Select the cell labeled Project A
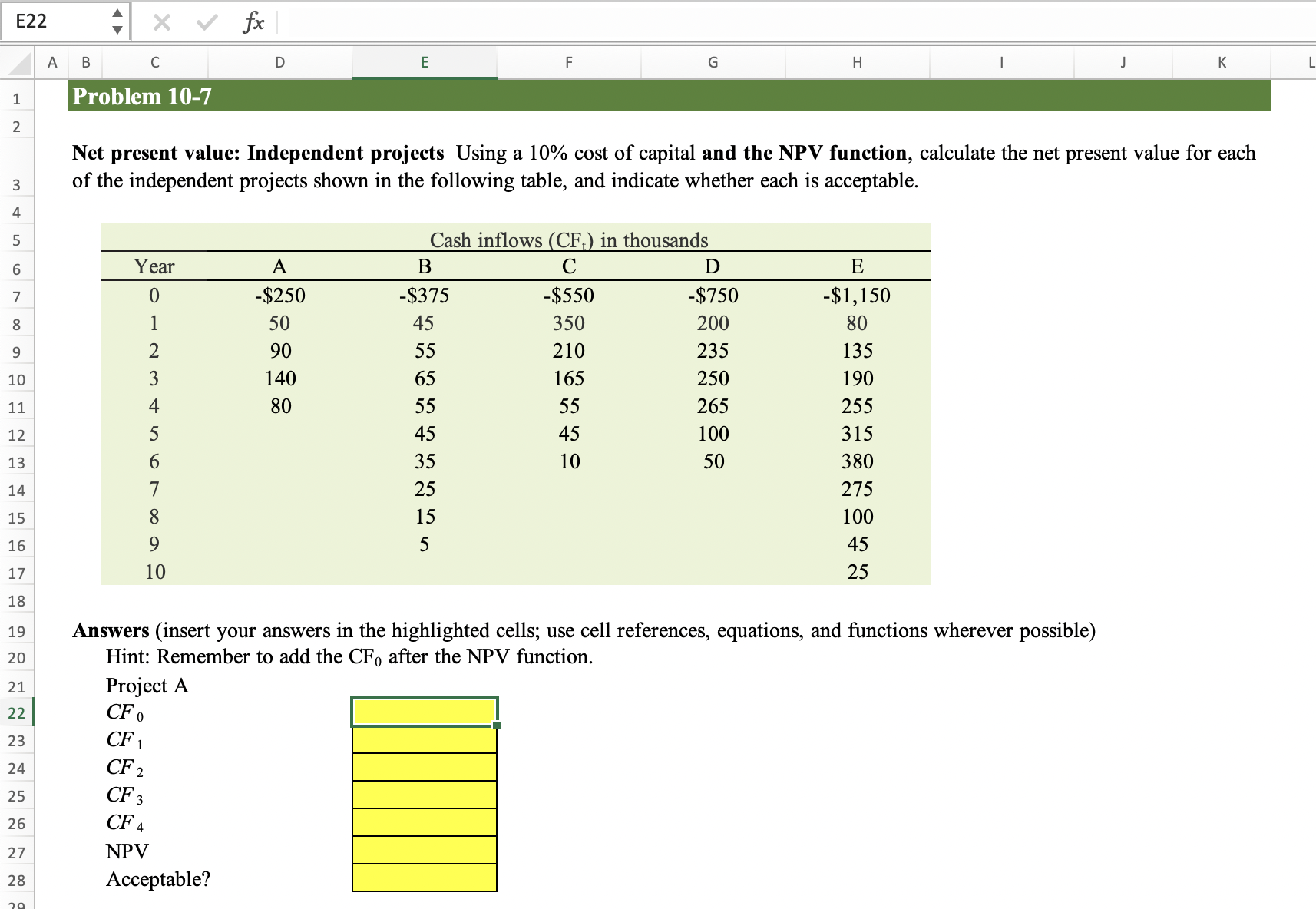 tap(147, 685)
